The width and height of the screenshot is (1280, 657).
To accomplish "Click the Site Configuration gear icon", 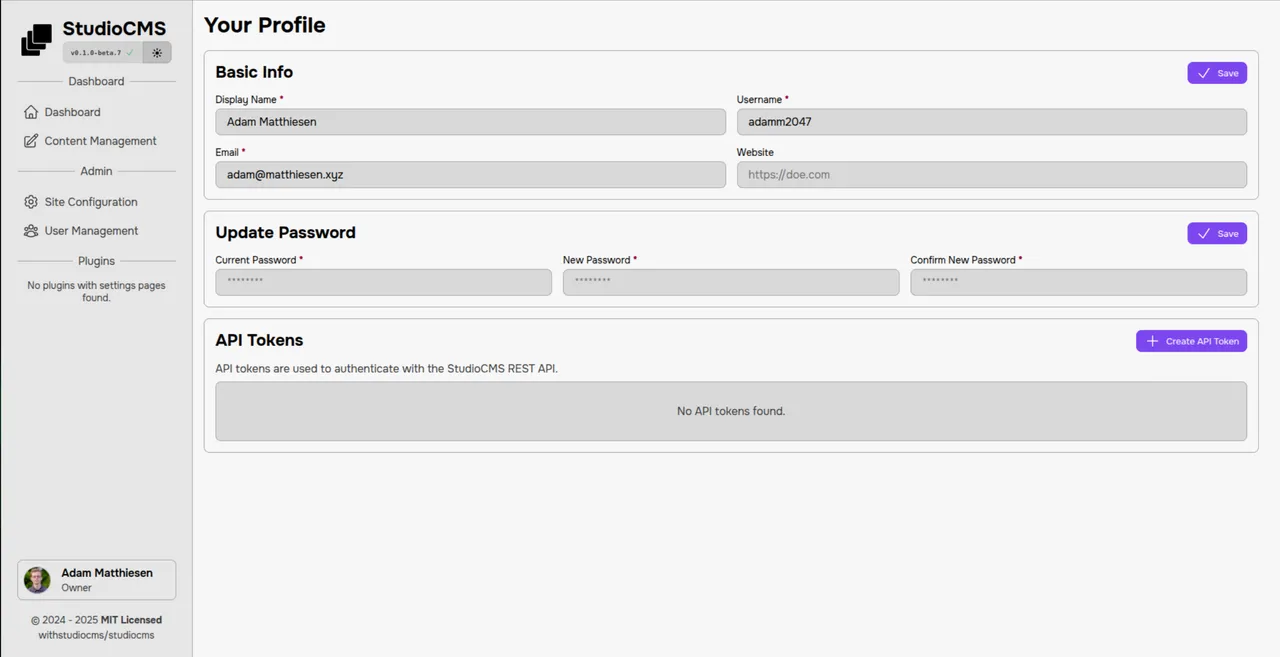I will point(31,202).
